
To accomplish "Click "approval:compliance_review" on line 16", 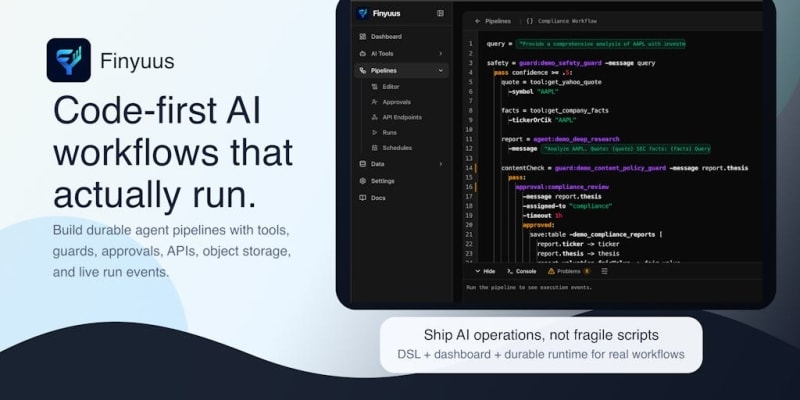I will point(562,187).
